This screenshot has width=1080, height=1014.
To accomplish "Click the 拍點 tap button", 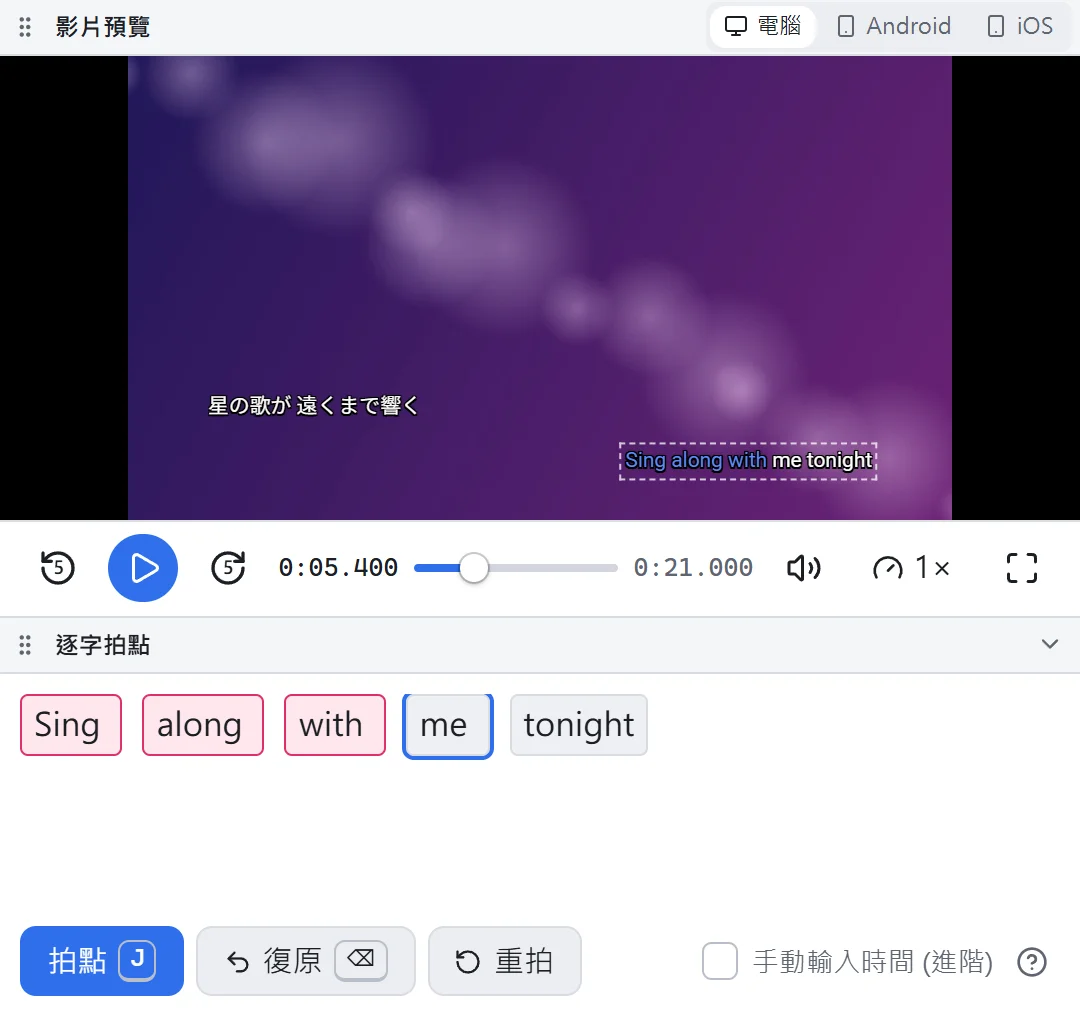I will (x=102, y=961).
